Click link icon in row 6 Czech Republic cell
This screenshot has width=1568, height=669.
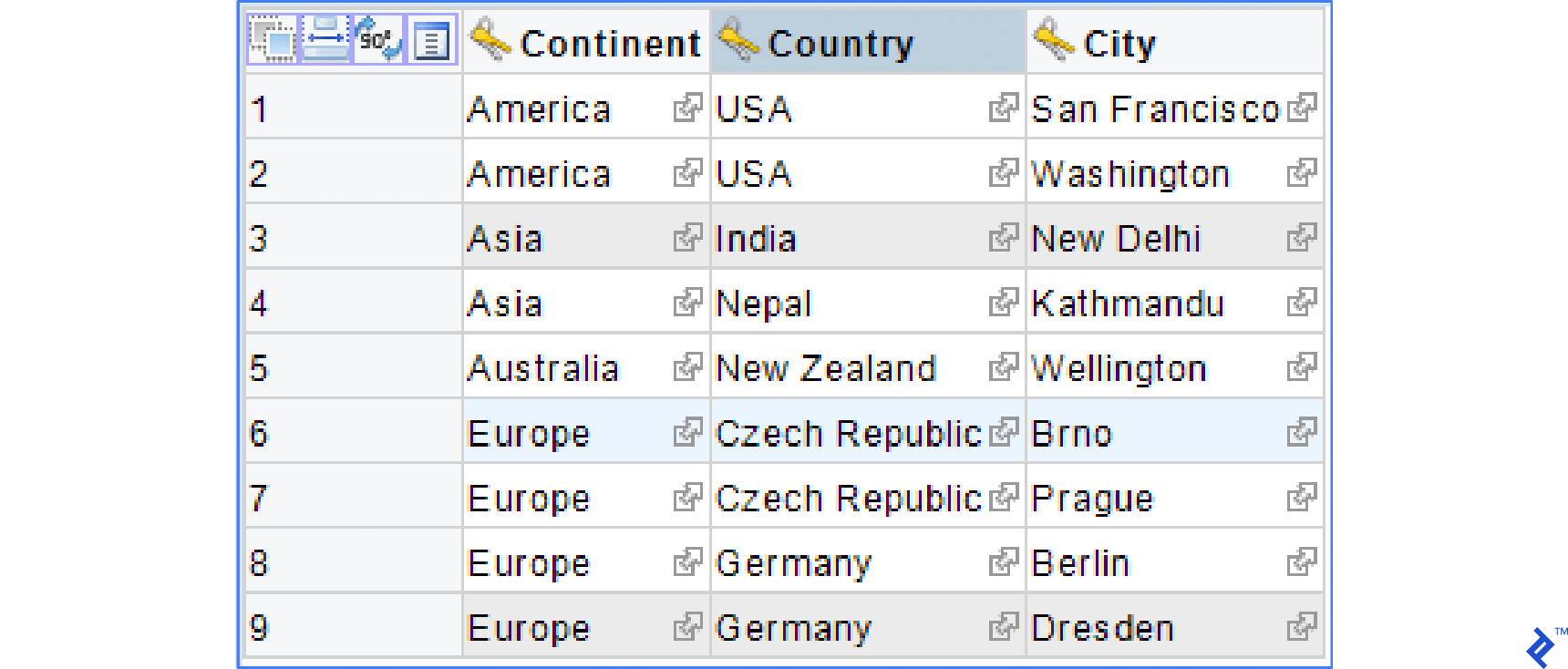1004,431
